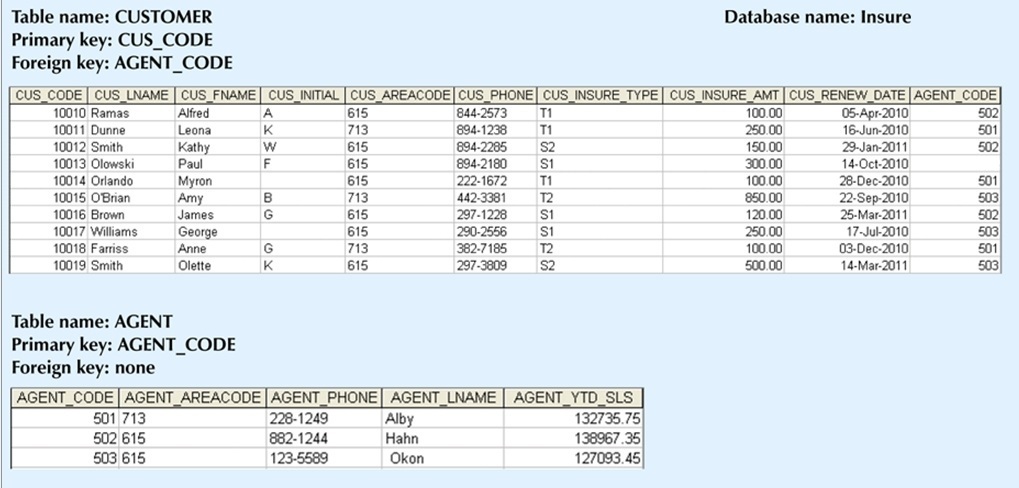1019x488 pixels.
Task: Click the first name Olette cell
Action: point(218,265)
